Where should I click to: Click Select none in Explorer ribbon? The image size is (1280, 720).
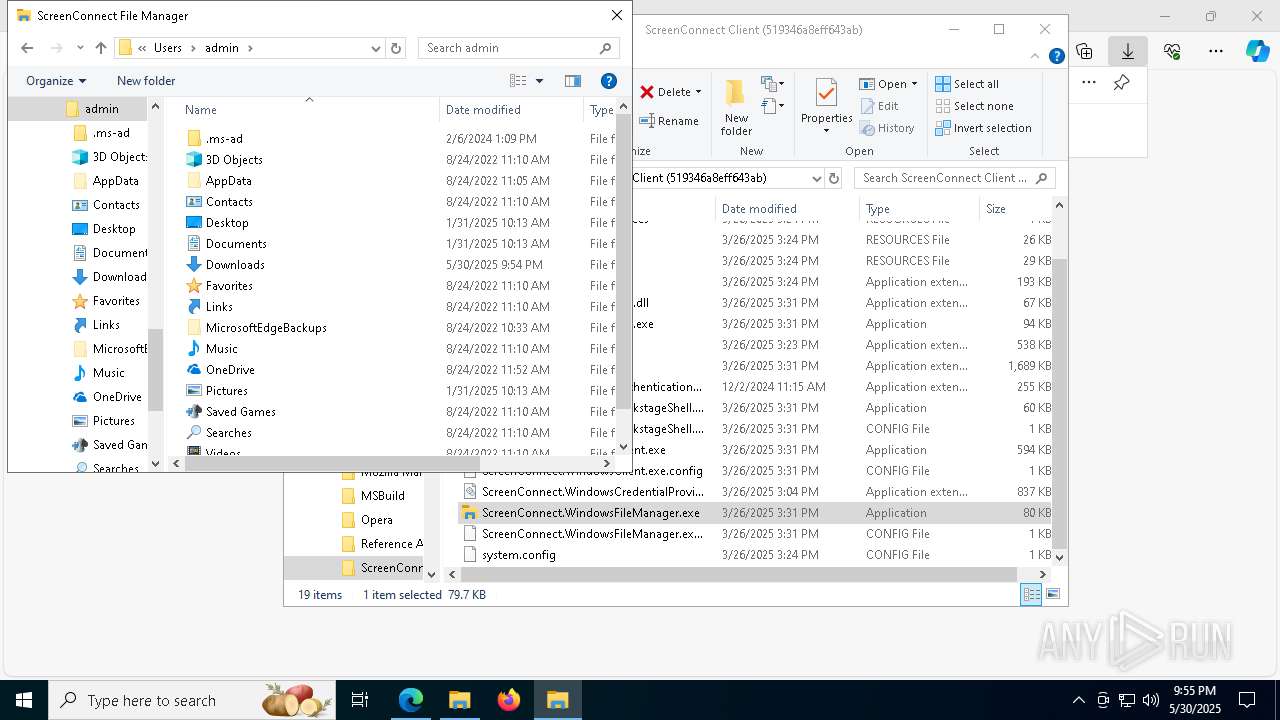pos(974,106)
